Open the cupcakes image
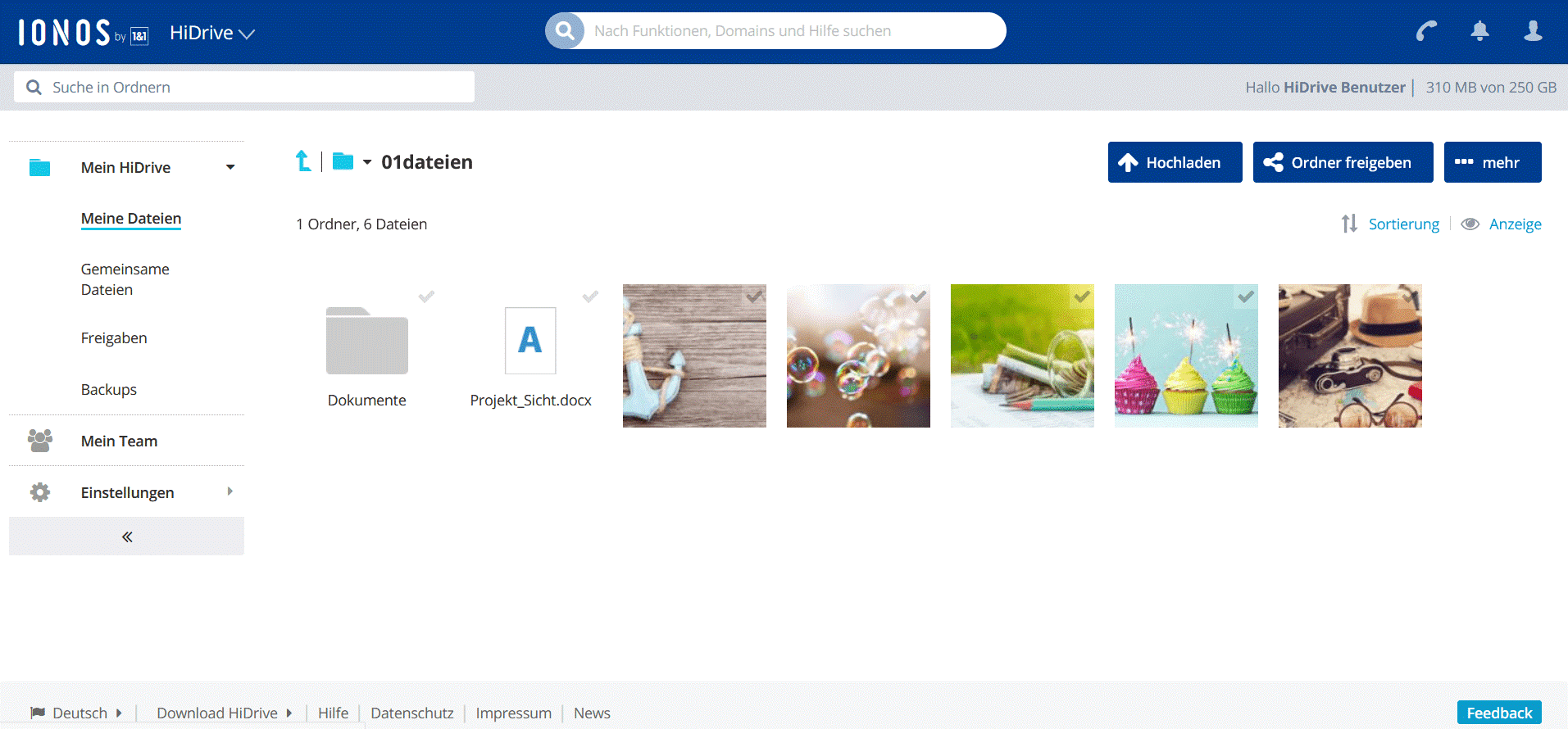1568x729 pixels. pyautogui.click(x=1186, y=355)
